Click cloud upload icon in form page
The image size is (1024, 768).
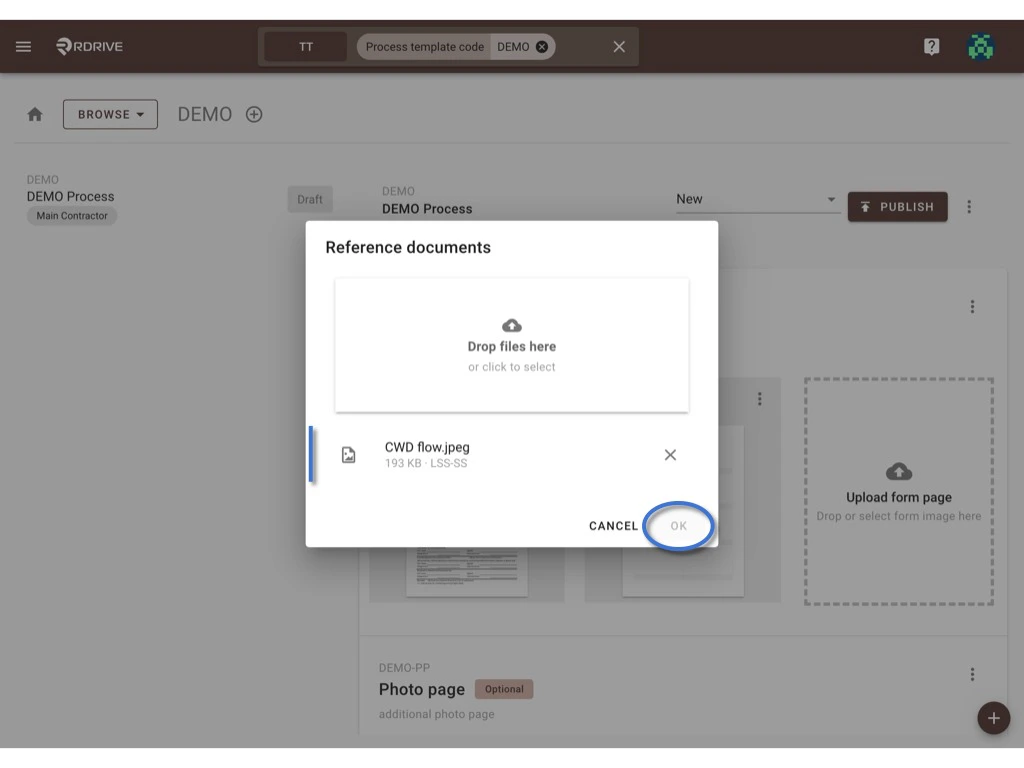coord(899,471)
